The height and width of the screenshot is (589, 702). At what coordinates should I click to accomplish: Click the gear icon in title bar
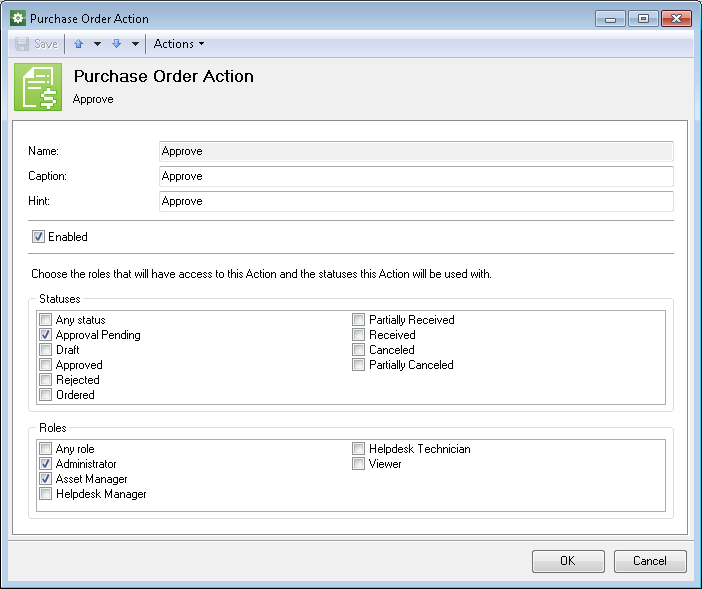click(x=18, y=18)
